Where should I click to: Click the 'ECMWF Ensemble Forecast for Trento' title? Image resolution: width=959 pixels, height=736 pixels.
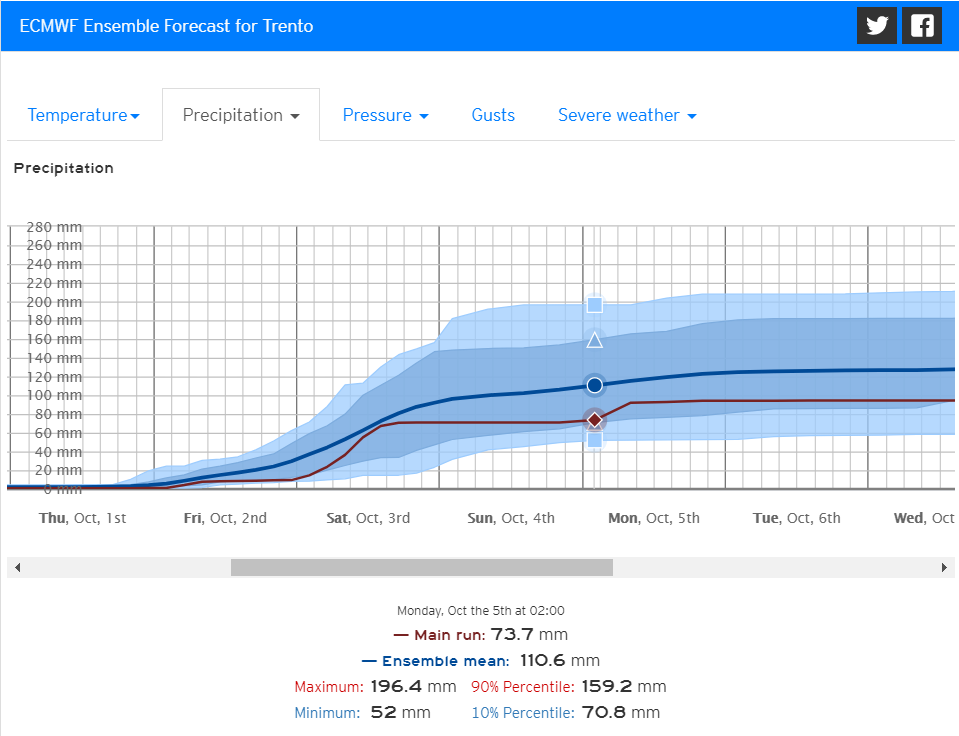(166, 26)
